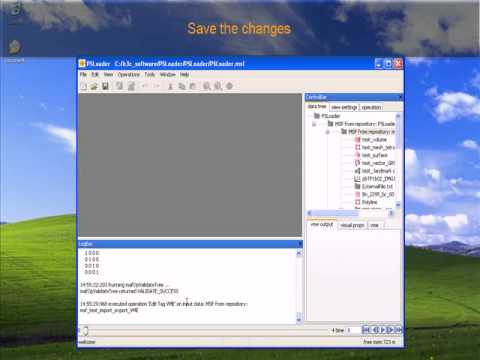Viewport: 480px width, 360px height.
Task: Switch to the view settings tab
Action: pyautogui.click(x=344, y=107)
